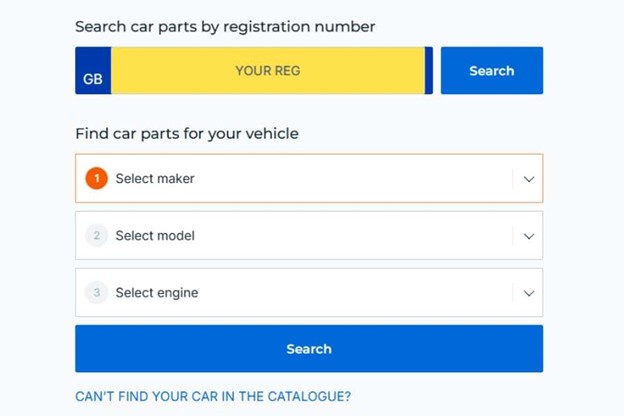Click the orange number 1 step badge
This screenshot has height=416, width=624.
pyautogui.click(x=96, y=179)
